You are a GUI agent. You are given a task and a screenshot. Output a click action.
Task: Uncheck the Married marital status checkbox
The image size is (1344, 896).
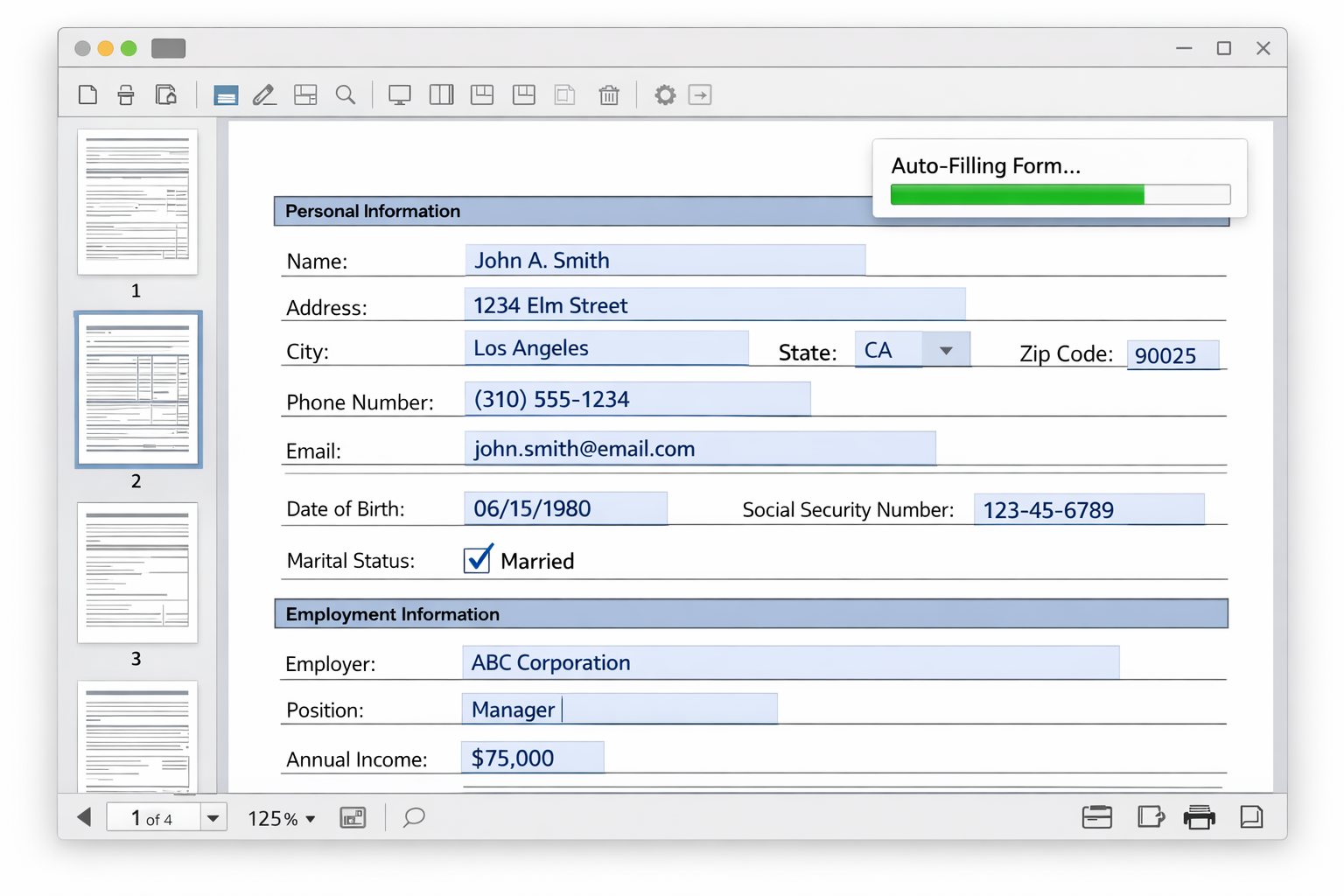(x=477, y=559)
